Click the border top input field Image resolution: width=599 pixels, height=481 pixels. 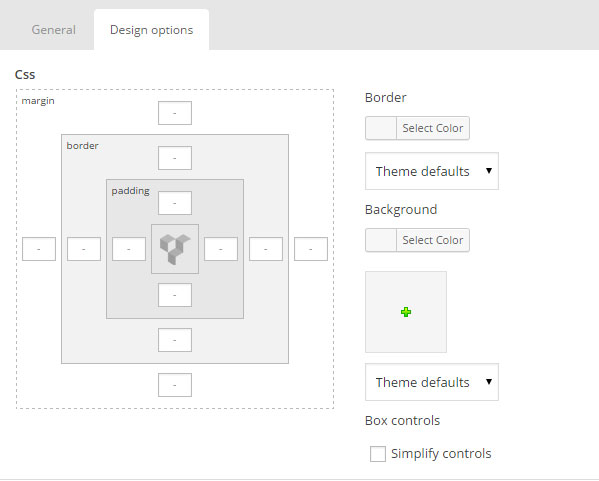(175, 158)
